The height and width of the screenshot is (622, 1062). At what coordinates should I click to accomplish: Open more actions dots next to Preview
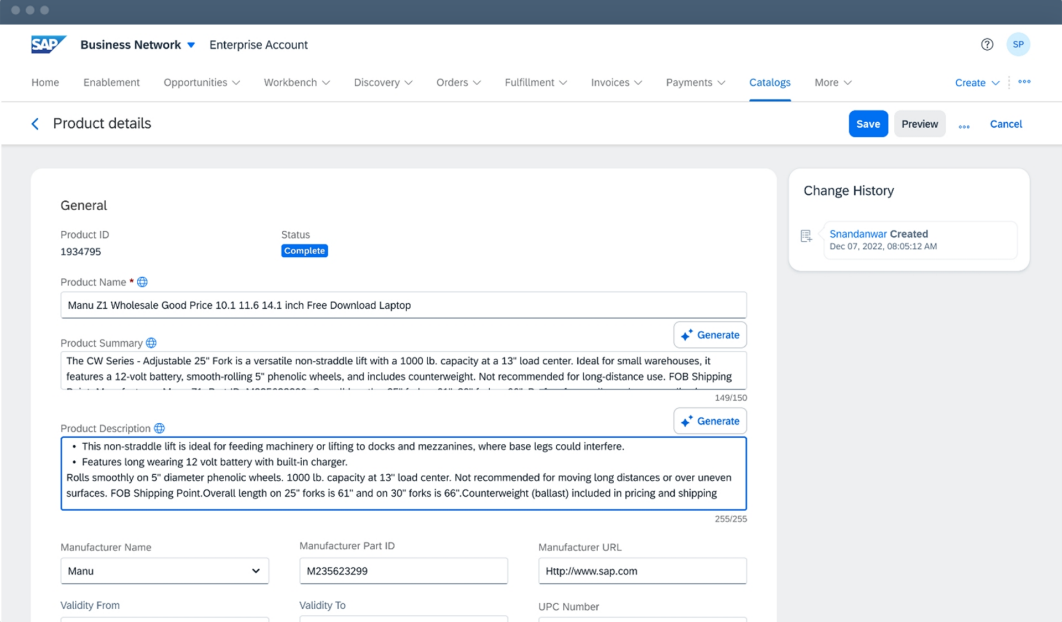964,126
